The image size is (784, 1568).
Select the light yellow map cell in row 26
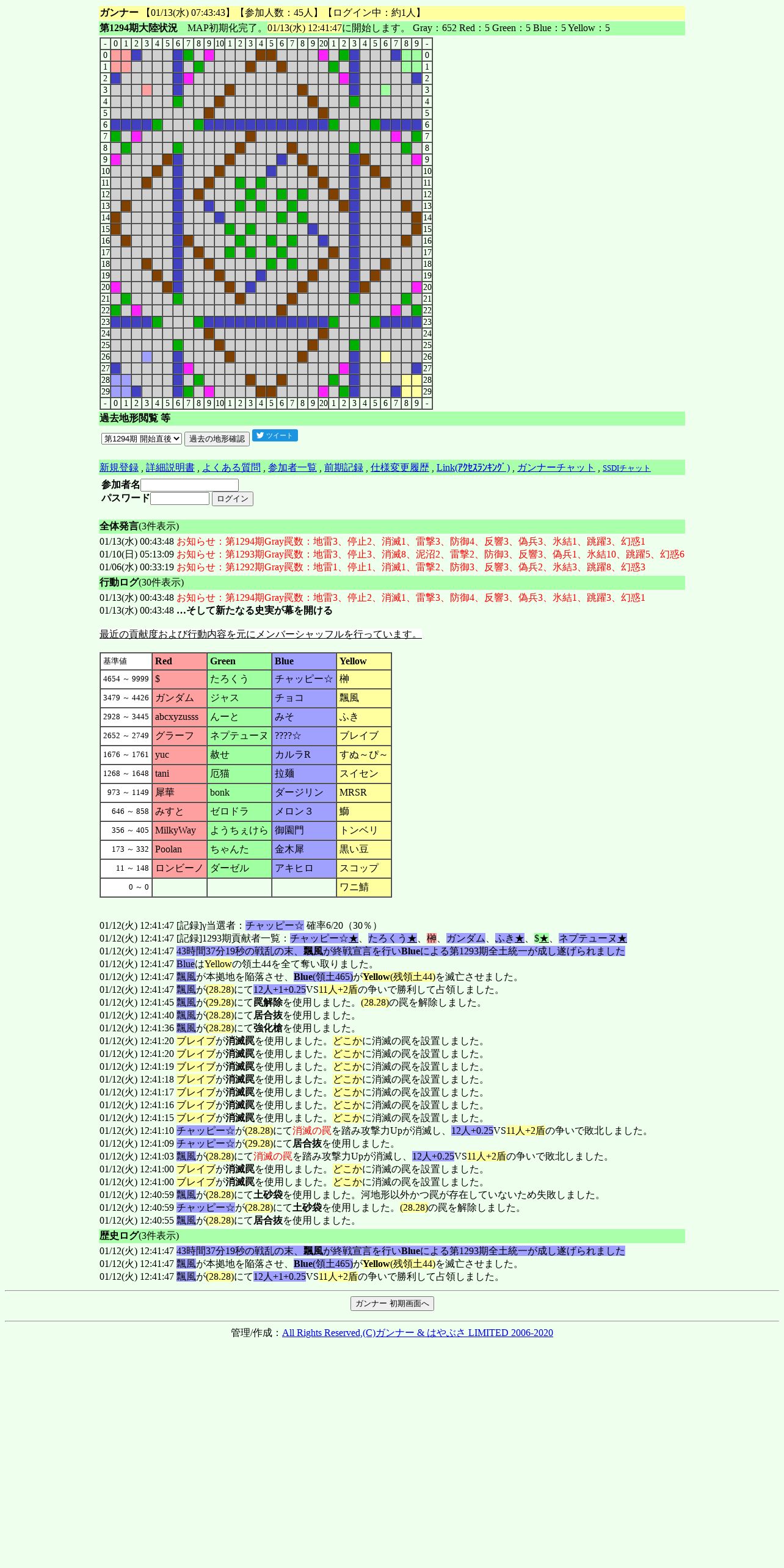pyautogui.click(x=385, y=357)
